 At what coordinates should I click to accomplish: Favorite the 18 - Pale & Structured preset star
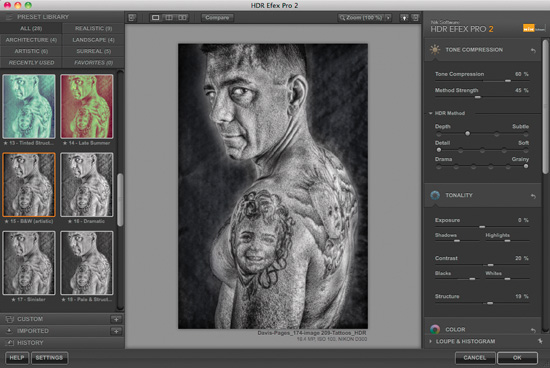tap(63, 300)
